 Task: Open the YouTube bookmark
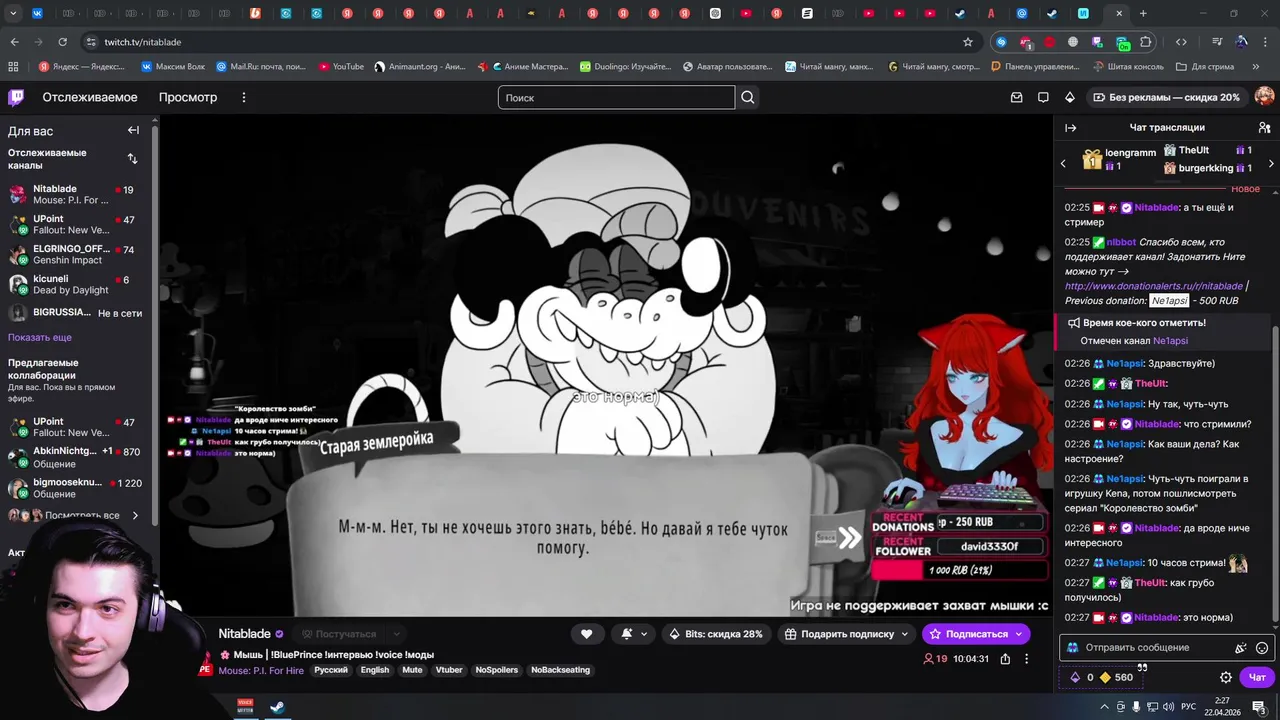point(341,67)
